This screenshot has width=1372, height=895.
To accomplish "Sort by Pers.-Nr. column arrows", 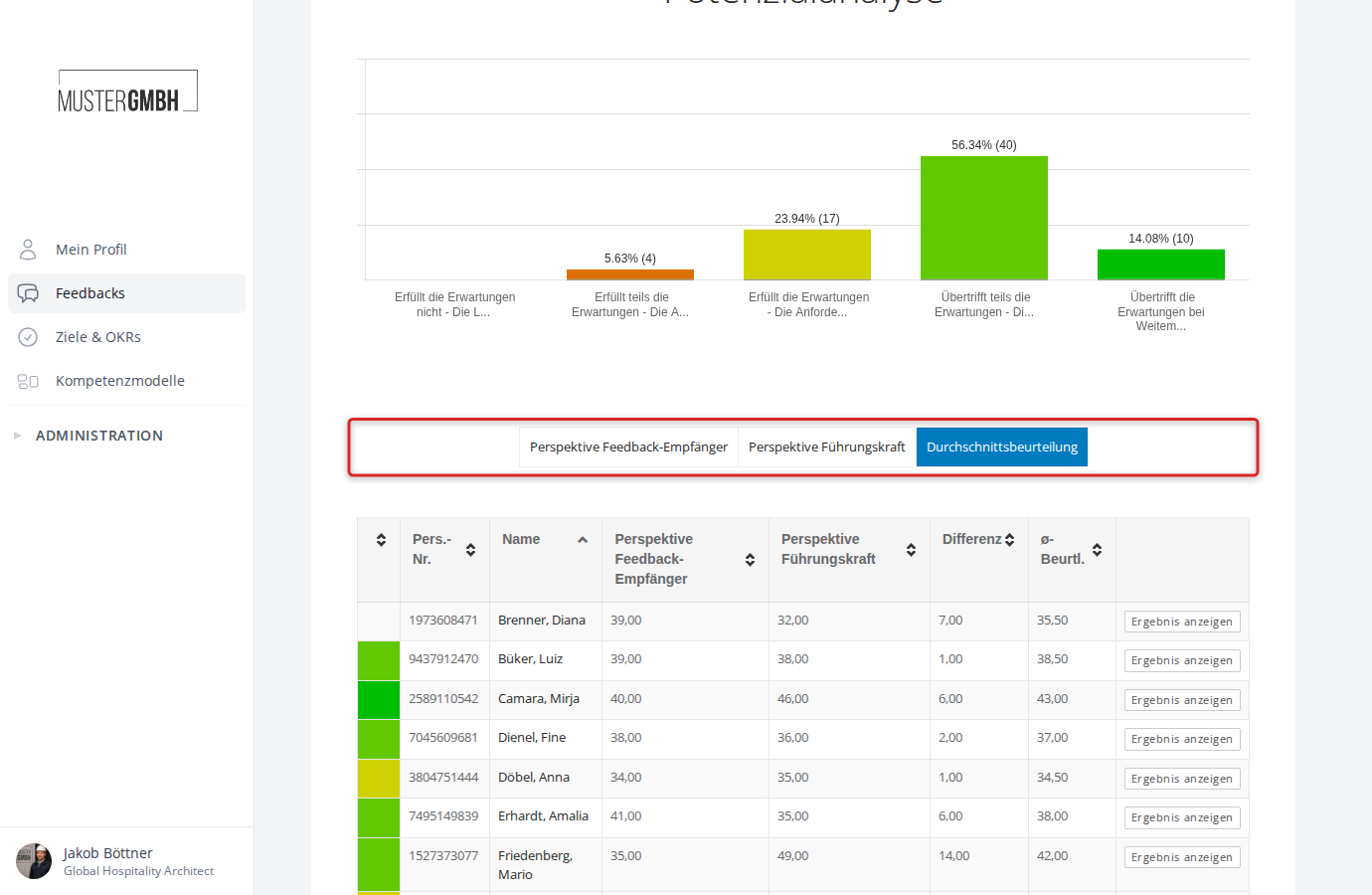I will click(x=470, y=550).
